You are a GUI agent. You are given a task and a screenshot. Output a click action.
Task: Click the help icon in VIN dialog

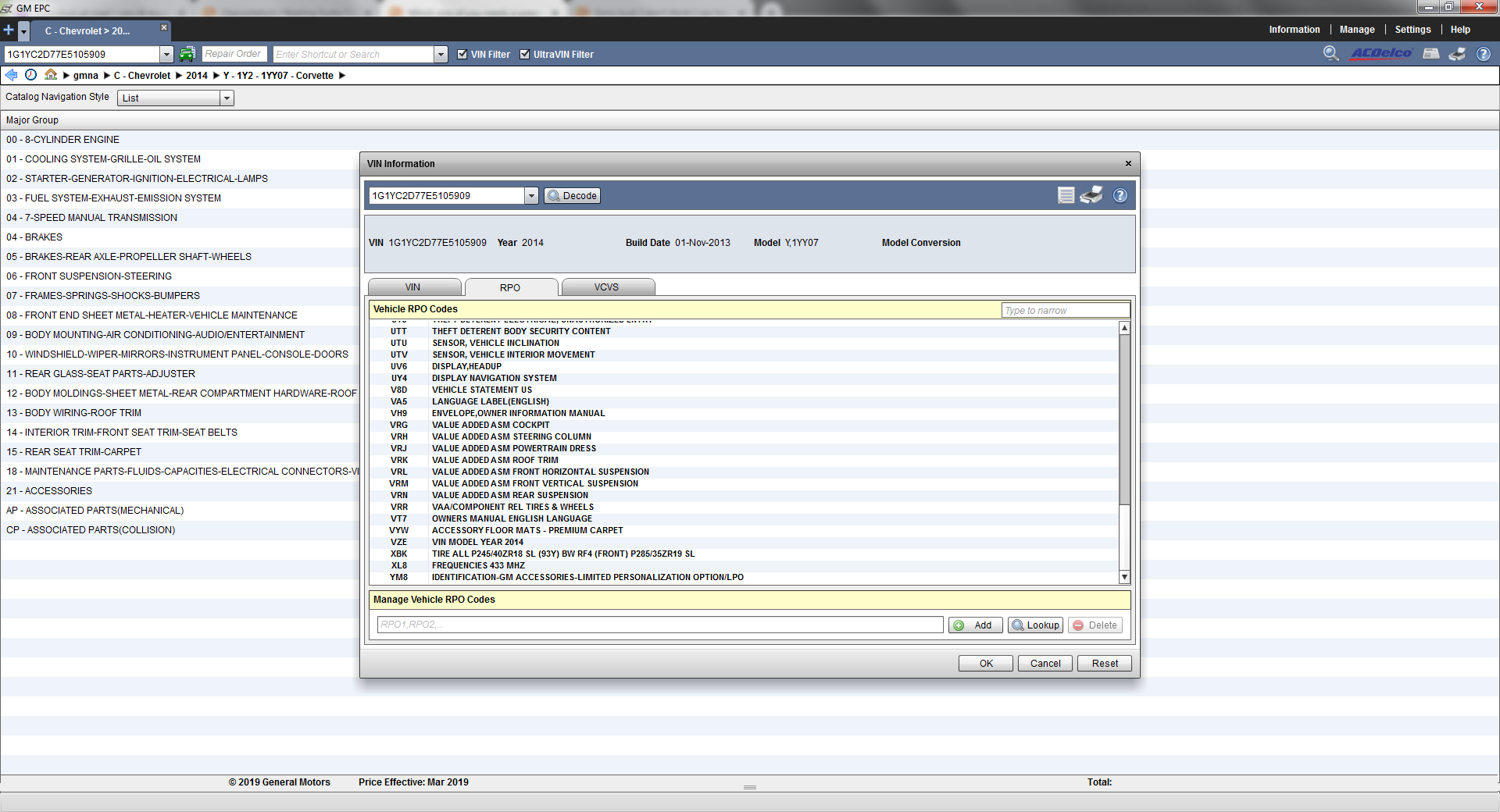tap(1120, 195)
